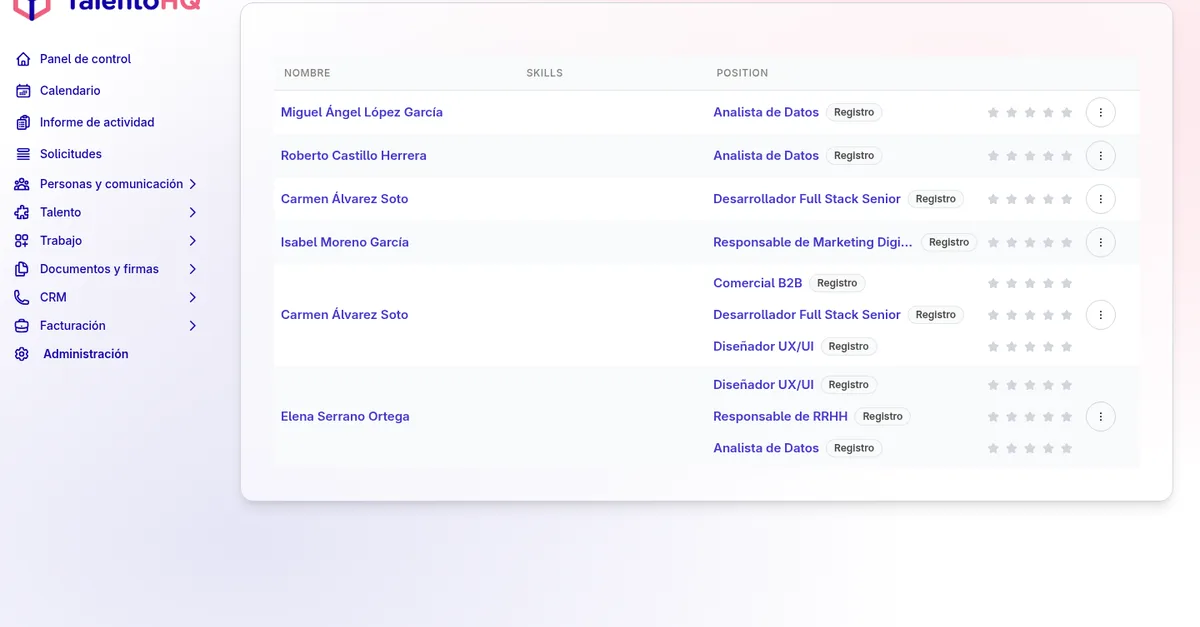Go to Panel de control
Viewport: 1200px width, 627px height.
point(86,59)
